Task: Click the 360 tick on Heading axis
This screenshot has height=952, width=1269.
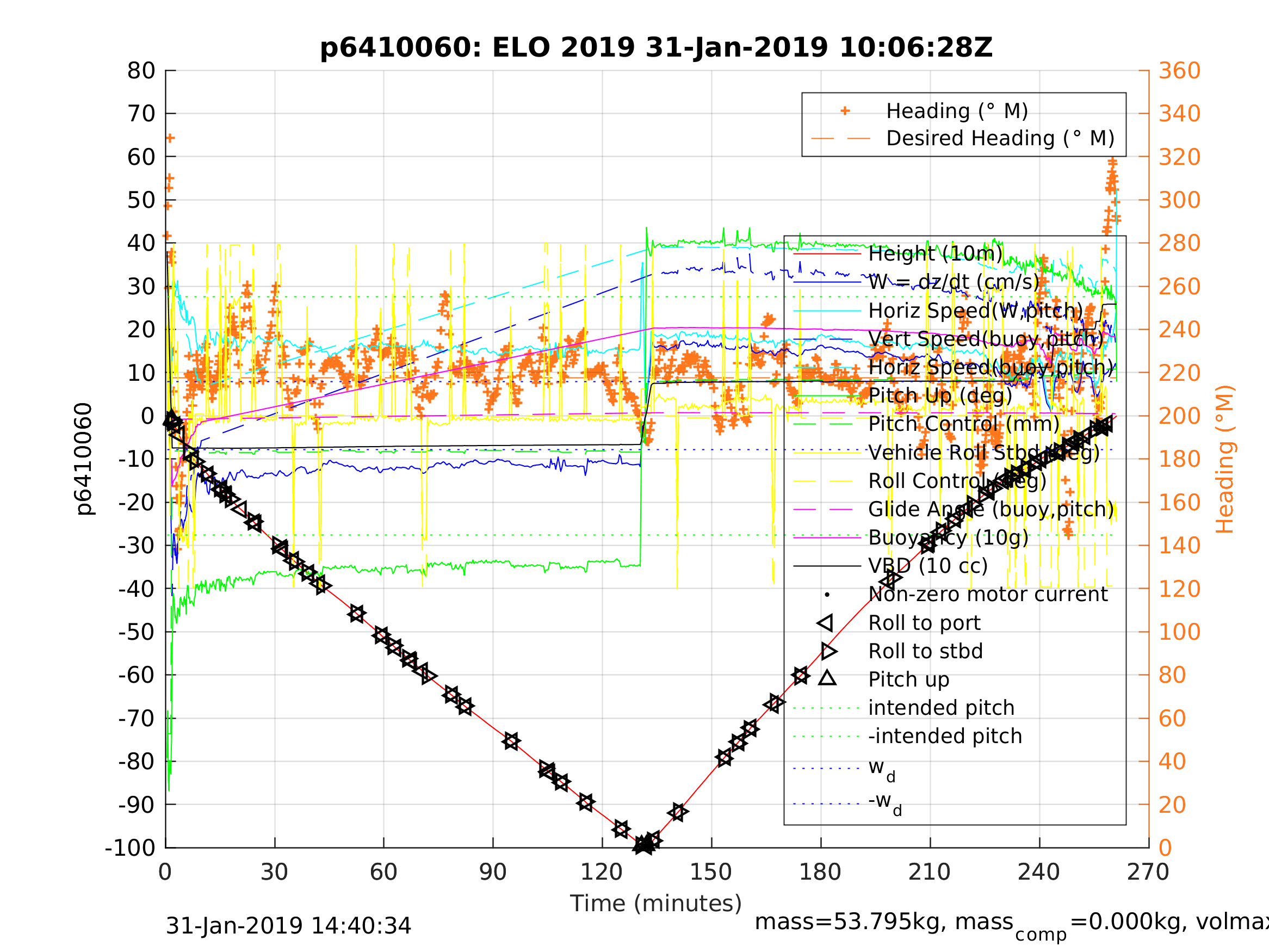Action: click(1179, 71)
